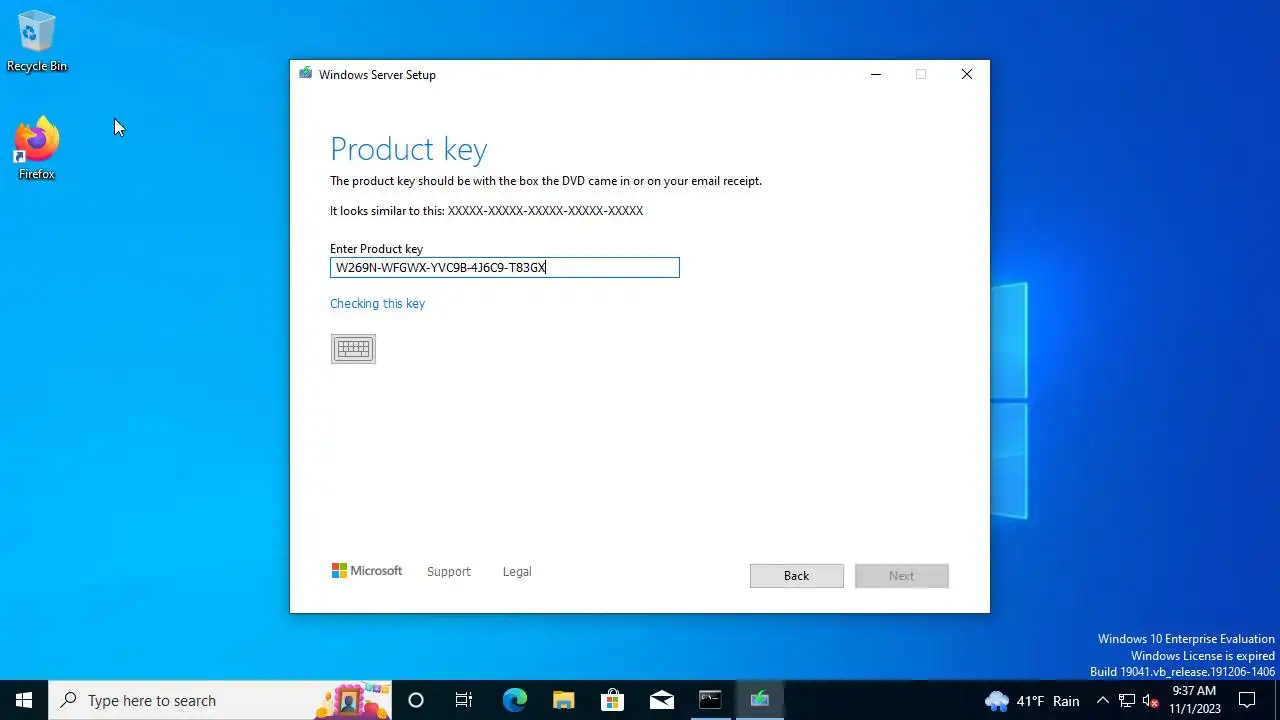
Task: Launch Microsoft Edge from the taskbar
Action: tap(514, 700)
